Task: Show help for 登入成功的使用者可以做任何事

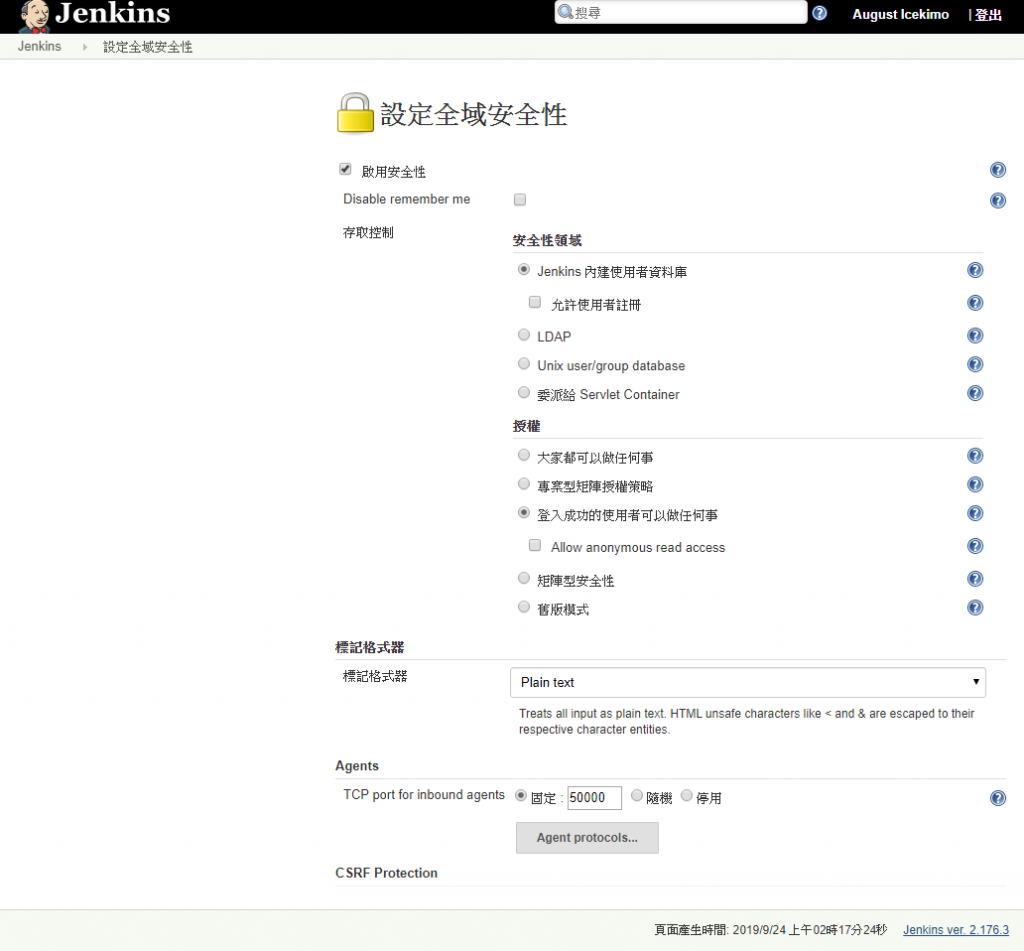Action: tap(974, 513)
